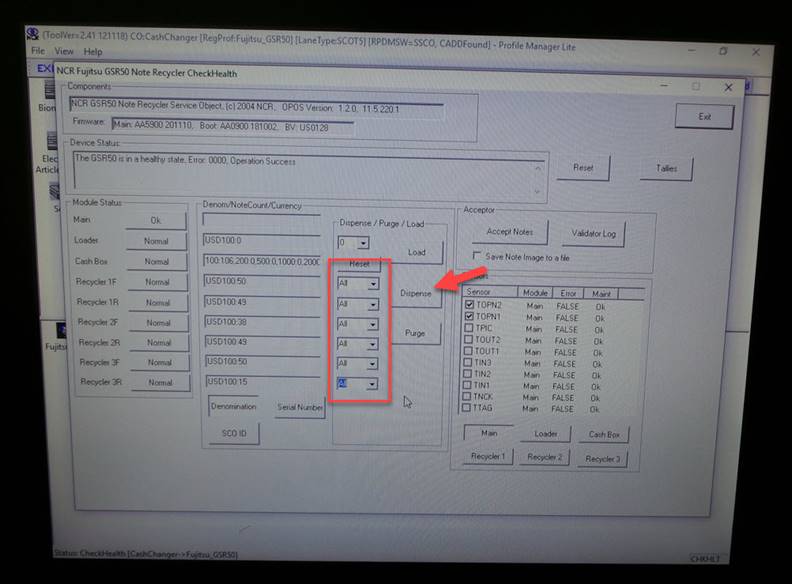This screenshot has width=792, height=584.
Task: Open the Help menu
Action: (x=93, y=52)
